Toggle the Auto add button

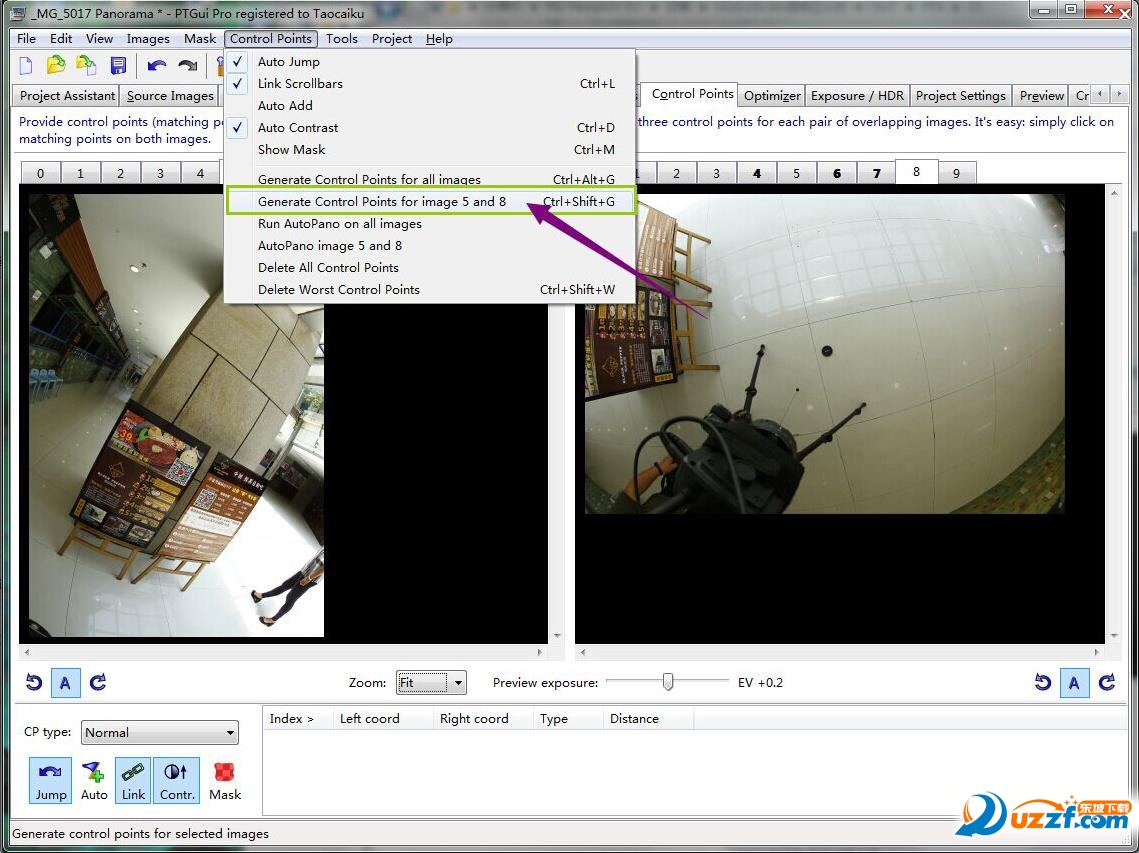(94, 780)
